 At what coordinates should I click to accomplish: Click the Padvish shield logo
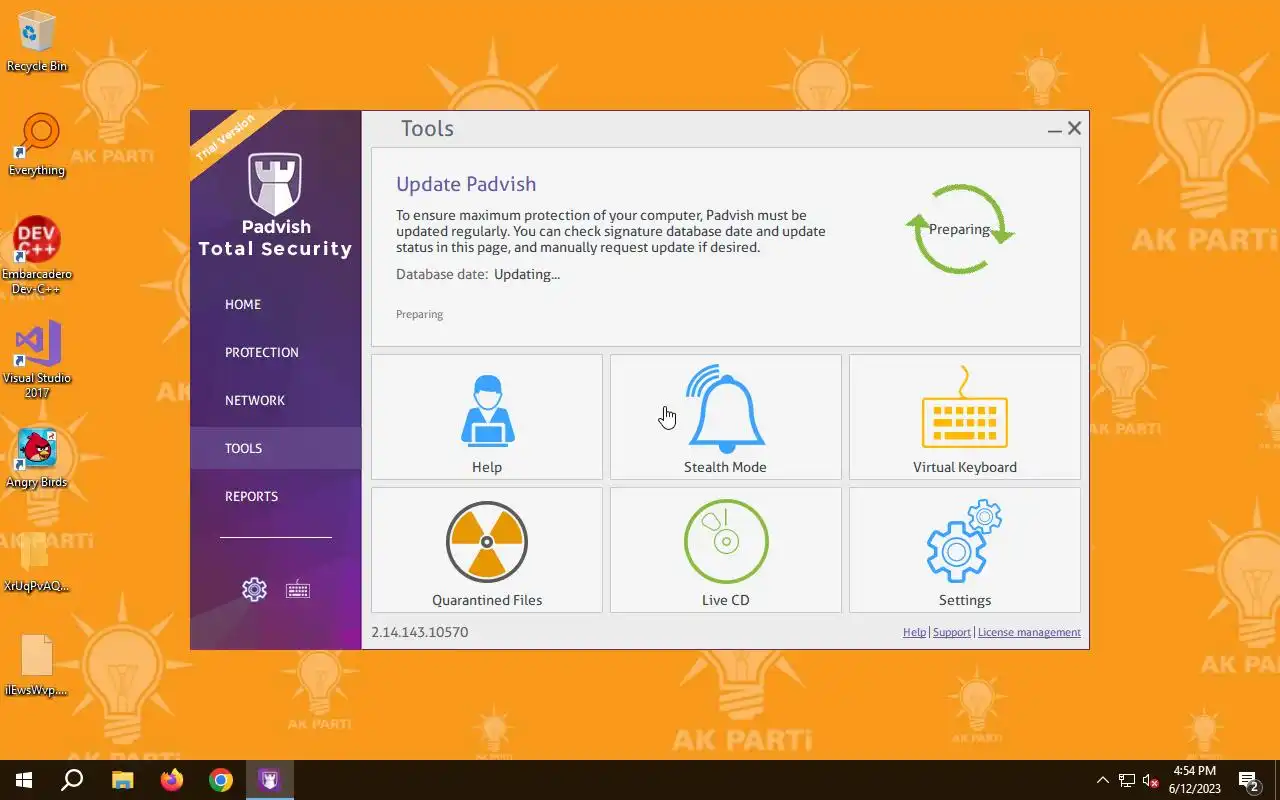[275, 183]
